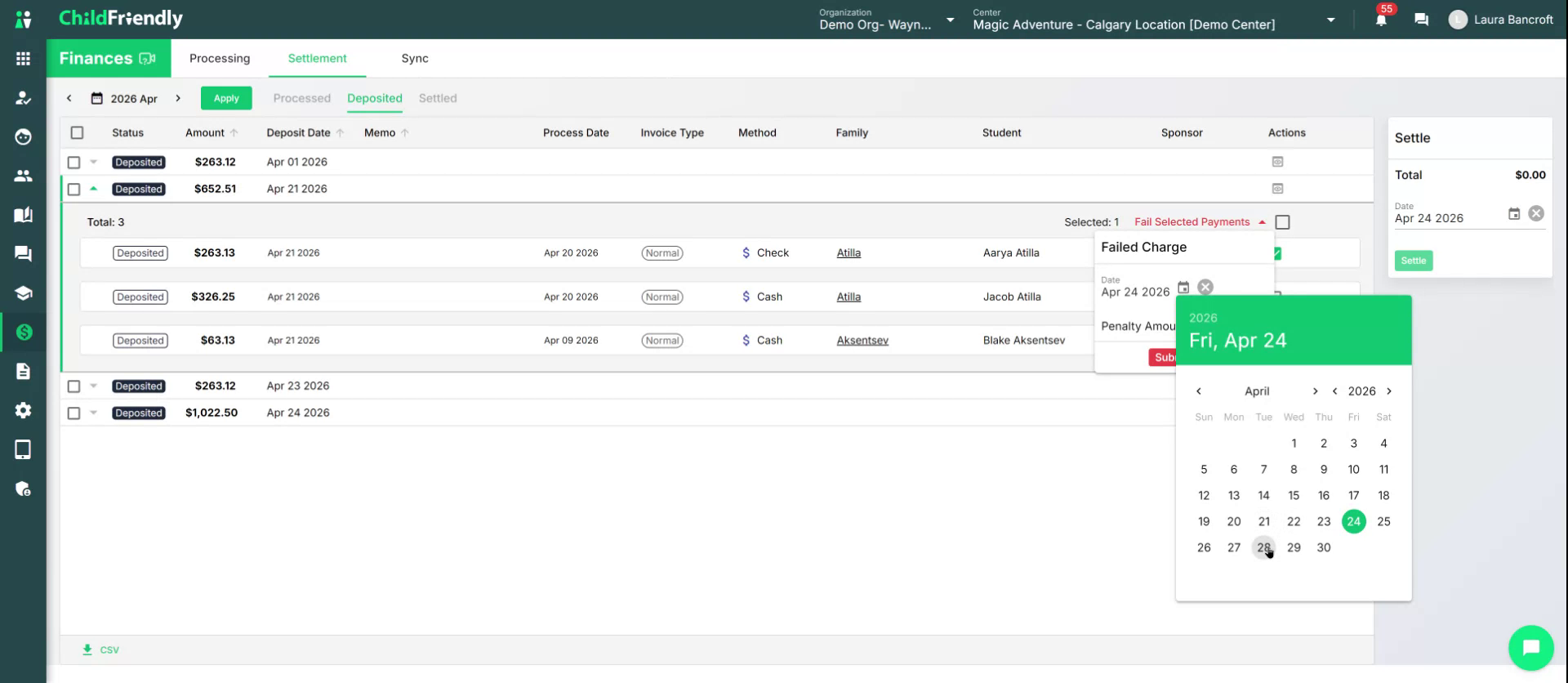Open Atilla family link for Aarya Atilla
Screen dimensions: 1568x683
pyautogui.click(x=849, y=253)
